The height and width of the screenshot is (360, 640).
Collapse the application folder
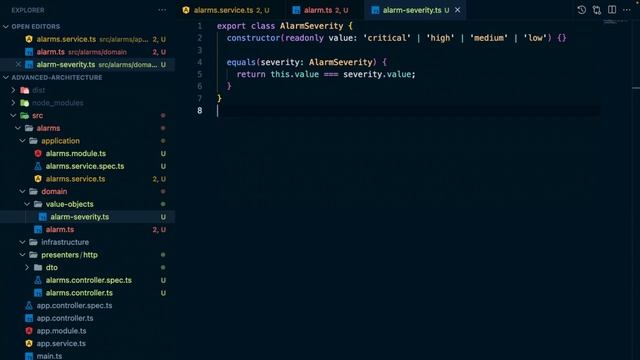coord(22,141)
